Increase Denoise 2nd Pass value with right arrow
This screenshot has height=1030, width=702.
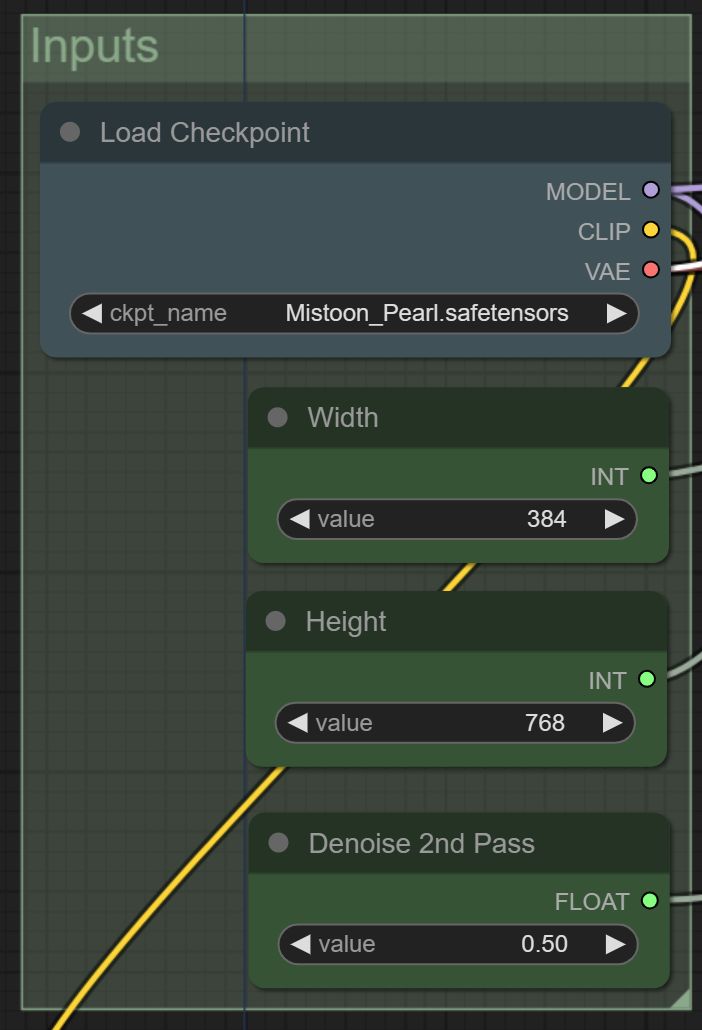click(x=615, y=945)
